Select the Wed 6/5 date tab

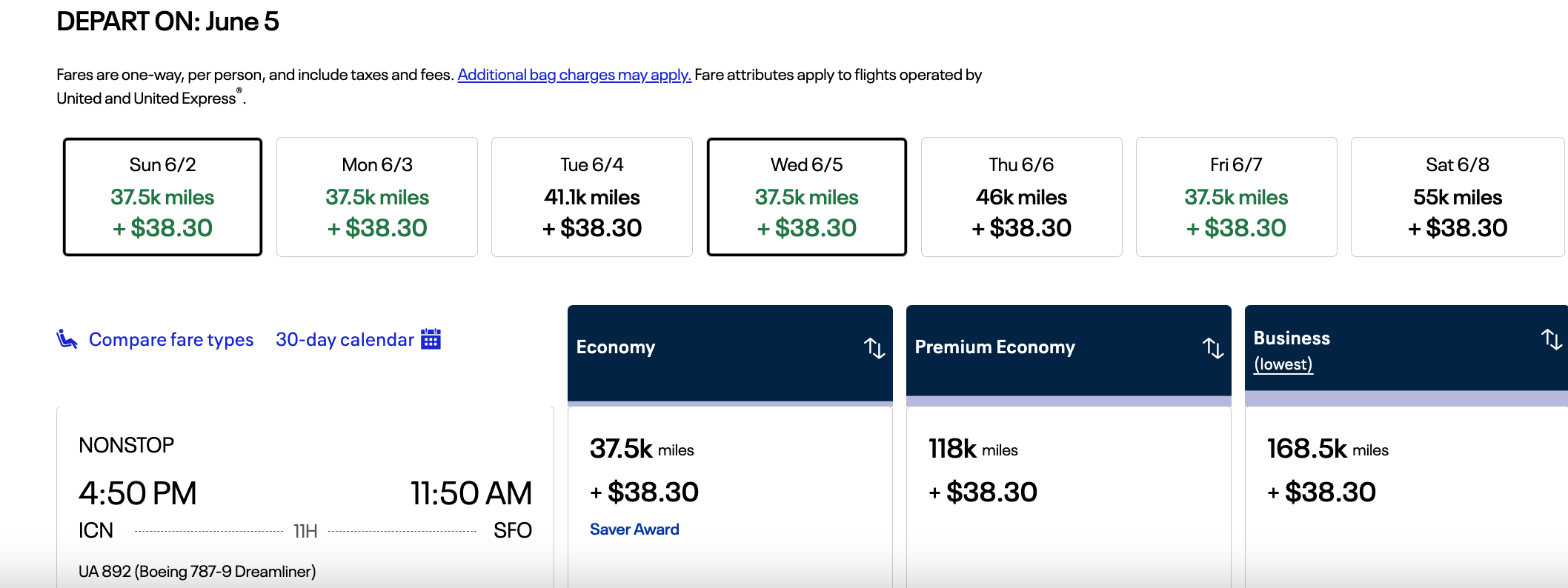point(807,197)
